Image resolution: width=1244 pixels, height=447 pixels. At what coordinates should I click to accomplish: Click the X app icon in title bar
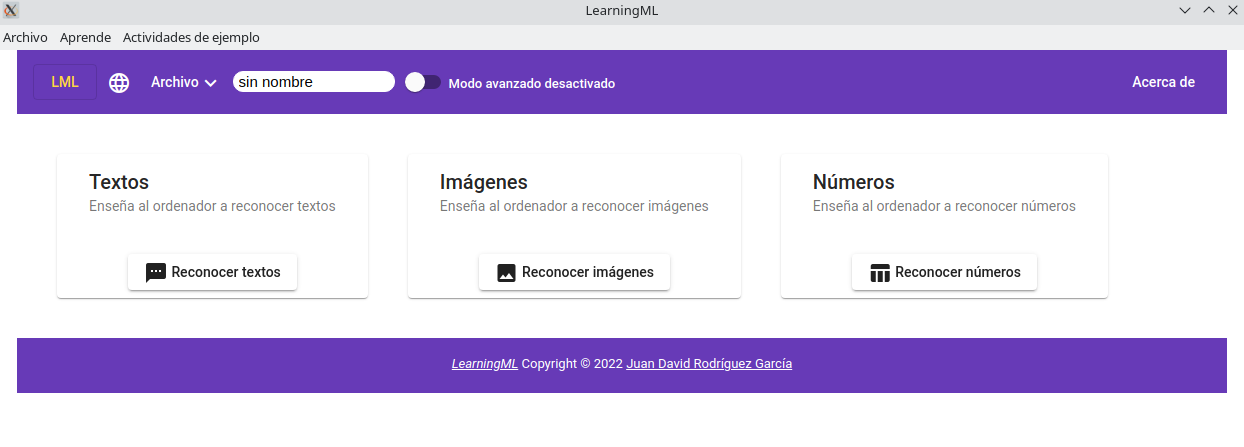pyautogui.click(x=11, y=11)
